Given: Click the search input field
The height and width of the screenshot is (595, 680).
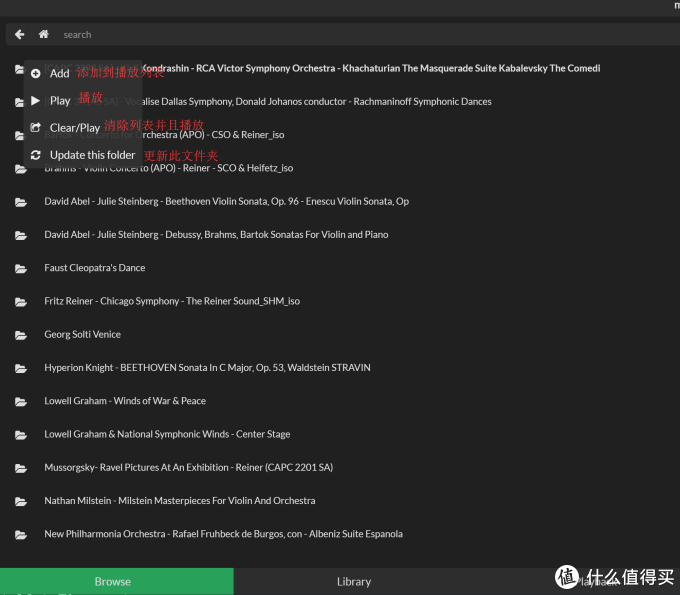Looking at the screenshot, I should (300, 34).
